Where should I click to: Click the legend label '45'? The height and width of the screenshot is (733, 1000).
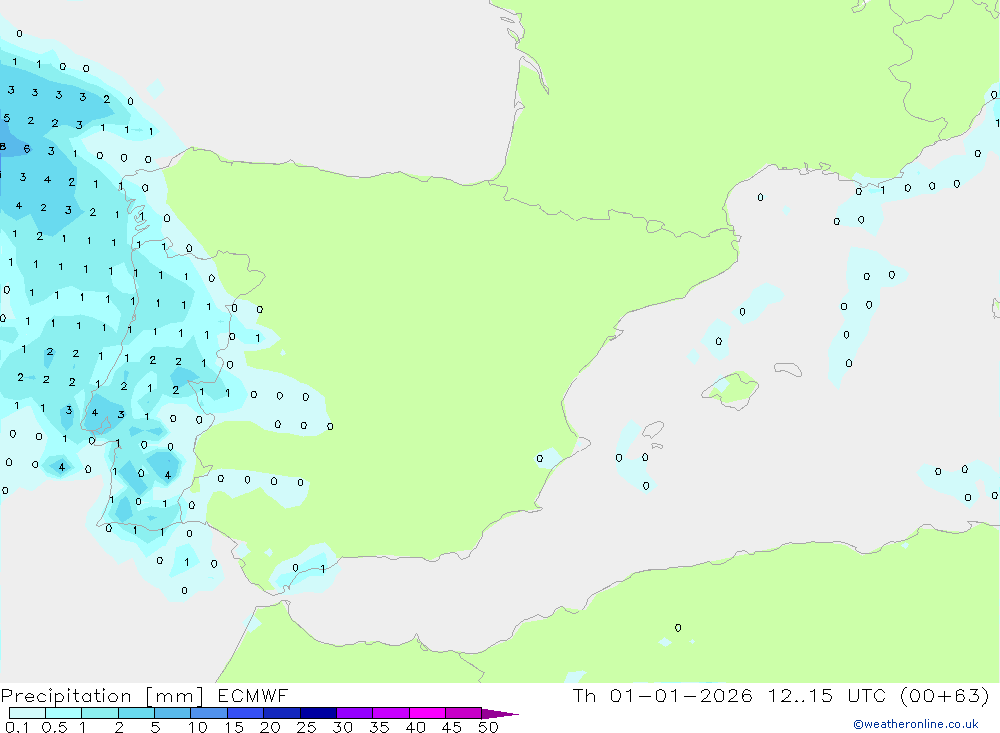(x=452, y=727)
